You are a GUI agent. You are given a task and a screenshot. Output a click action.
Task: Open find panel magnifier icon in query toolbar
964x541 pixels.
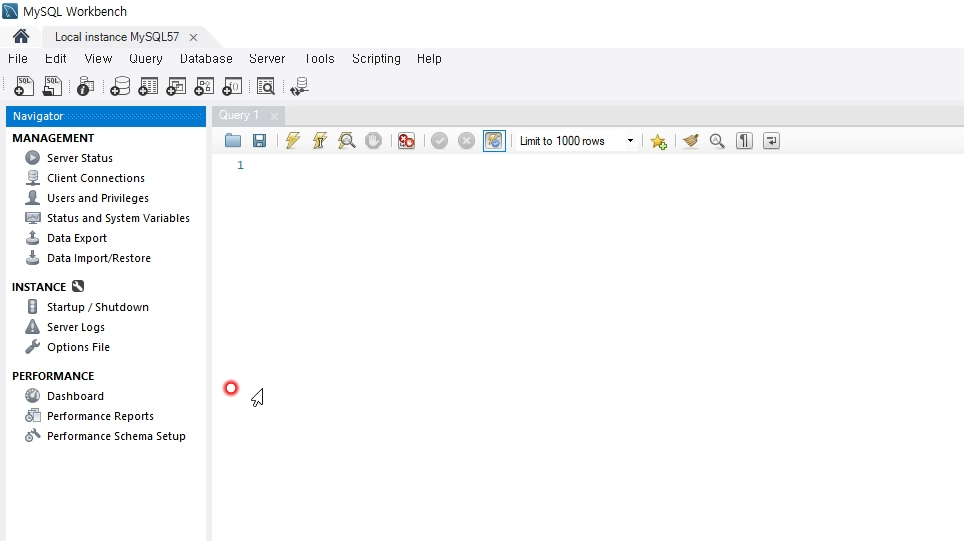717,141
